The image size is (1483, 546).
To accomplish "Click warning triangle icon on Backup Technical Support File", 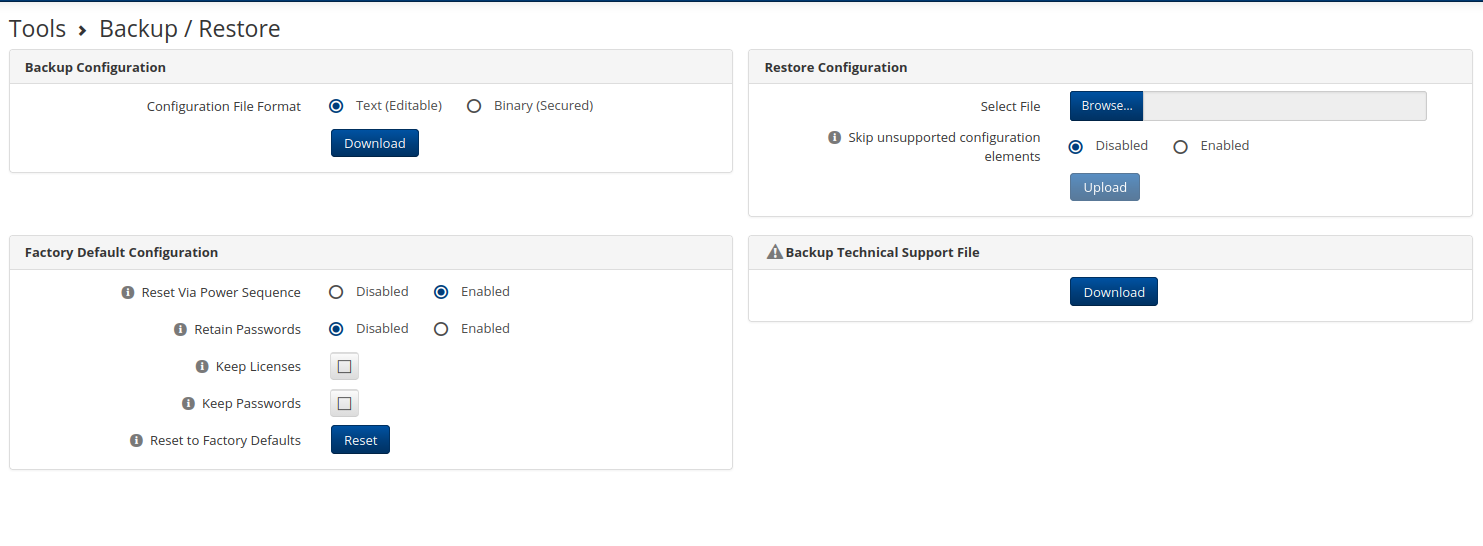I will 774,253.
